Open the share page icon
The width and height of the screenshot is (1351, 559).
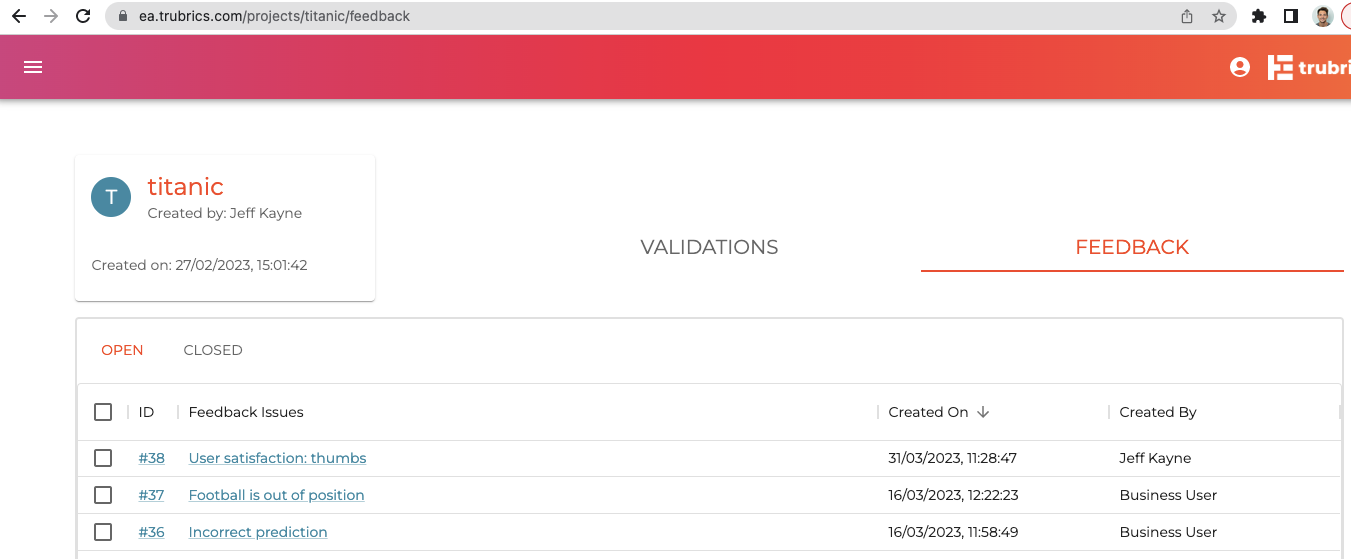pyautogui.click(x=1187, y=16)
